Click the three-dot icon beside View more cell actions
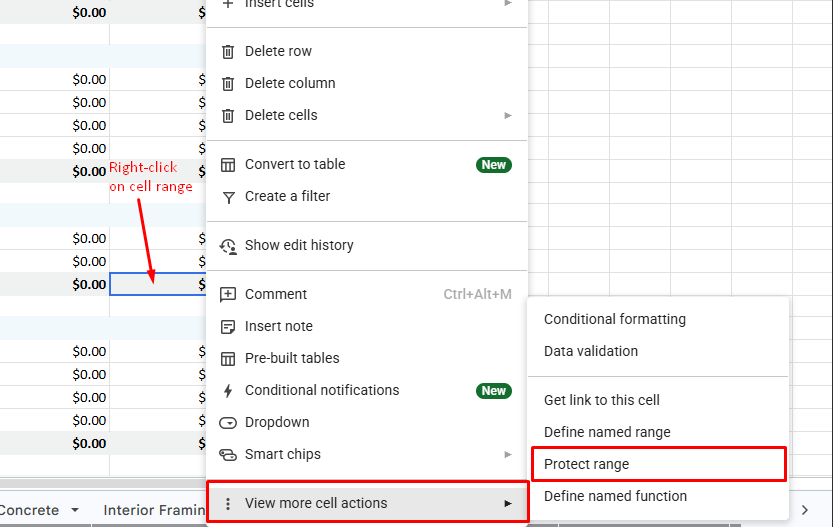Viewport: 833px width, 527px height. pyautogui.click(x=228, y=504)
